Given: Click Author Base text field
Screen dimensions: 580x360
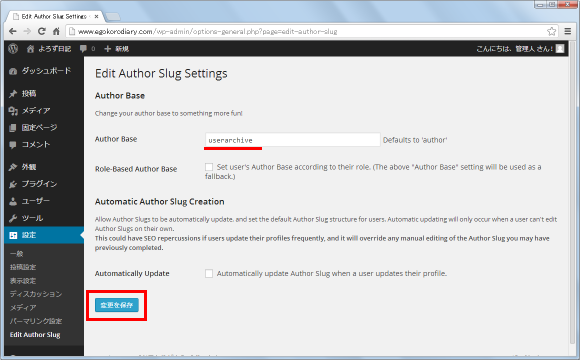Looking at the screenshot, I should click(292, 140).
